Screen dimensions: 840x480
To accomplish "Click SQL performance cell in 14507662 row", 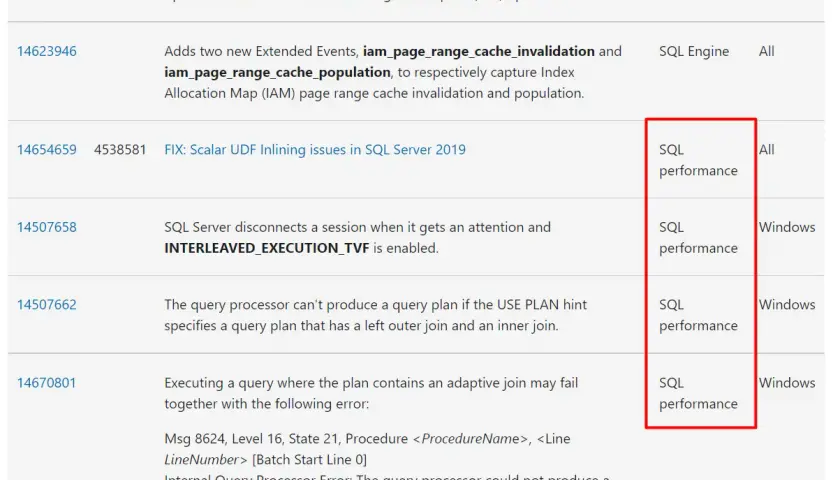I will pyautogui.click(x=698, y=316).
